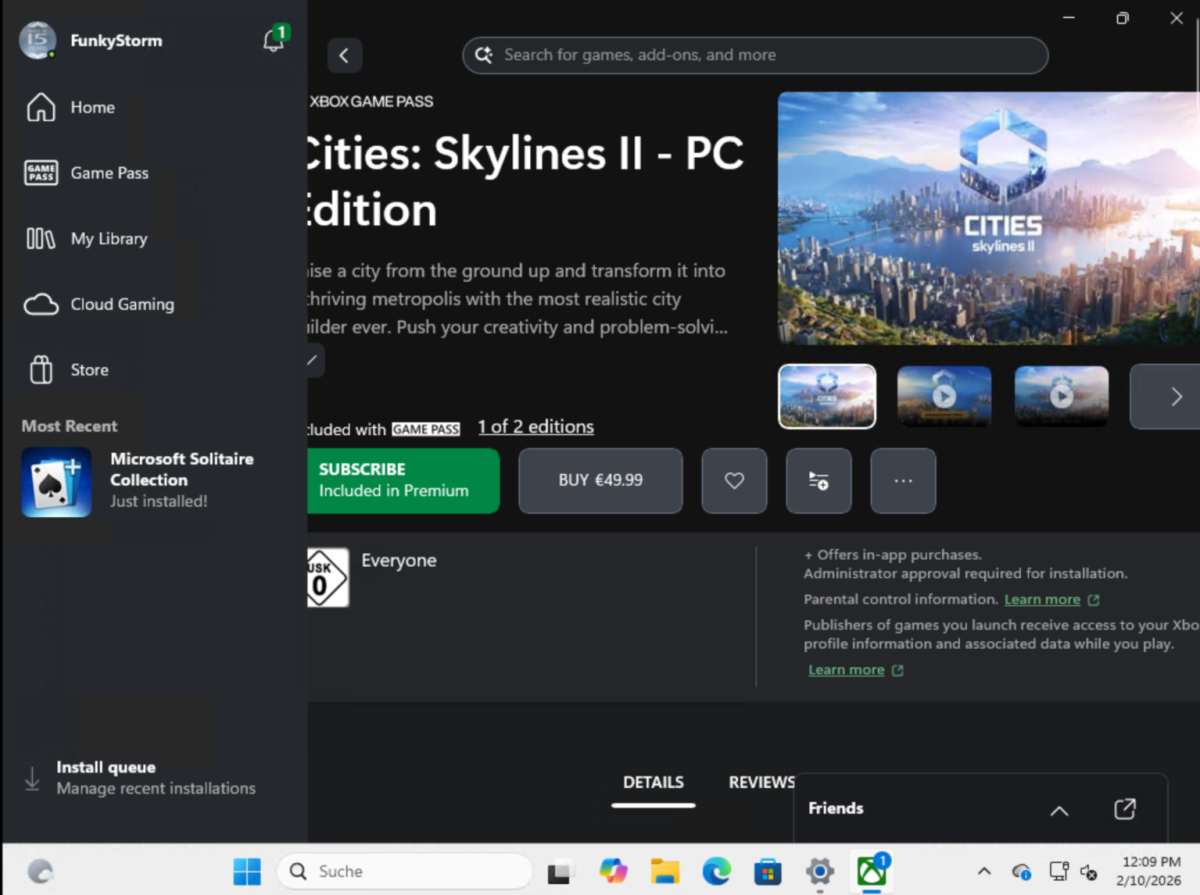Add Cities: Skylines II to a list
1200x895 pixels.
[818, 481]
